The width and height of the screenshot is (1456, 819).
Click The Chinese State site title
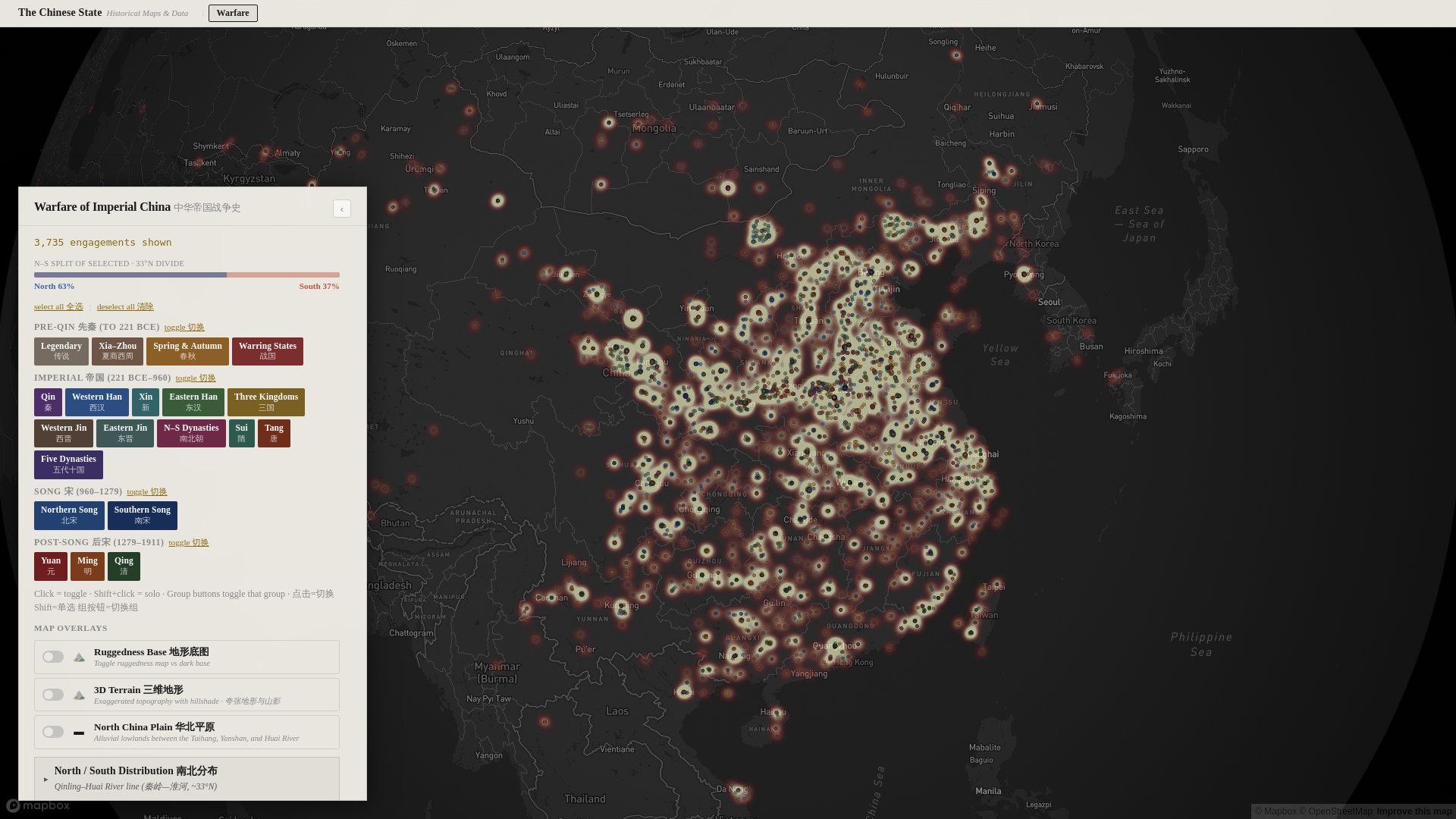click(60, 13)
